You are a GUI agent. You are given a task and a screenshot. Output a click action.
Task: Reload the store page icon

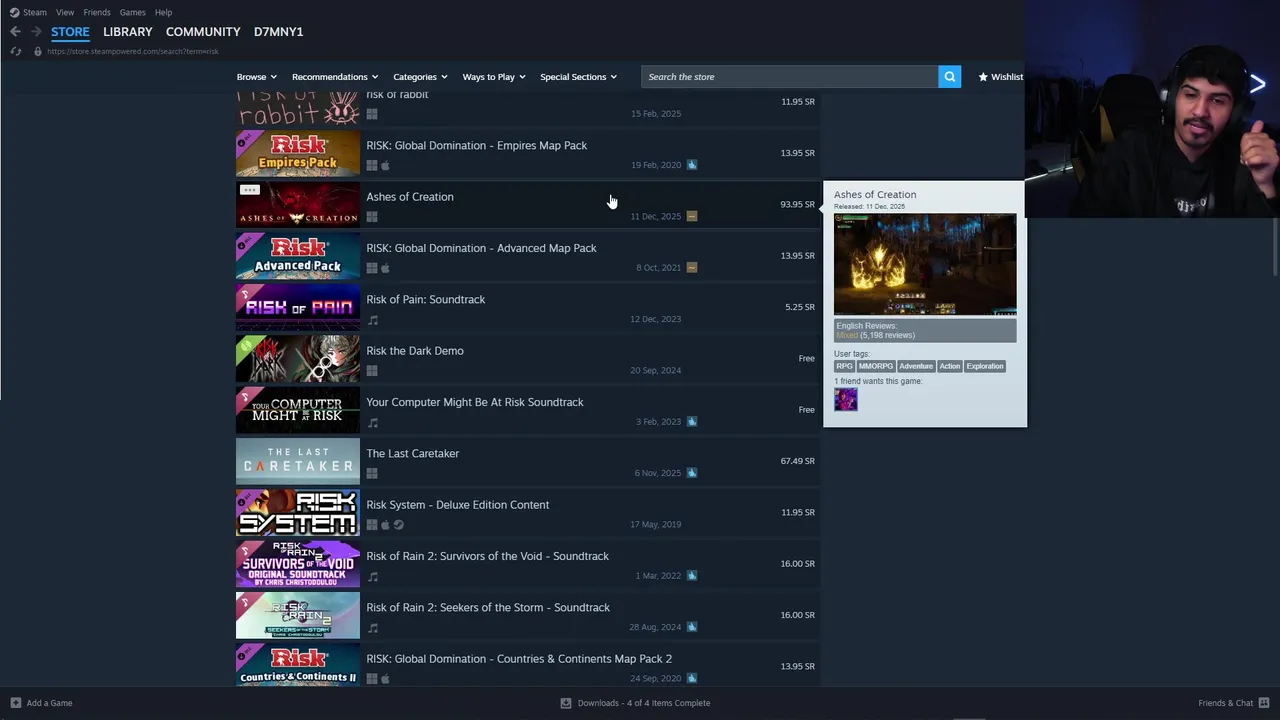click(15, 51)
